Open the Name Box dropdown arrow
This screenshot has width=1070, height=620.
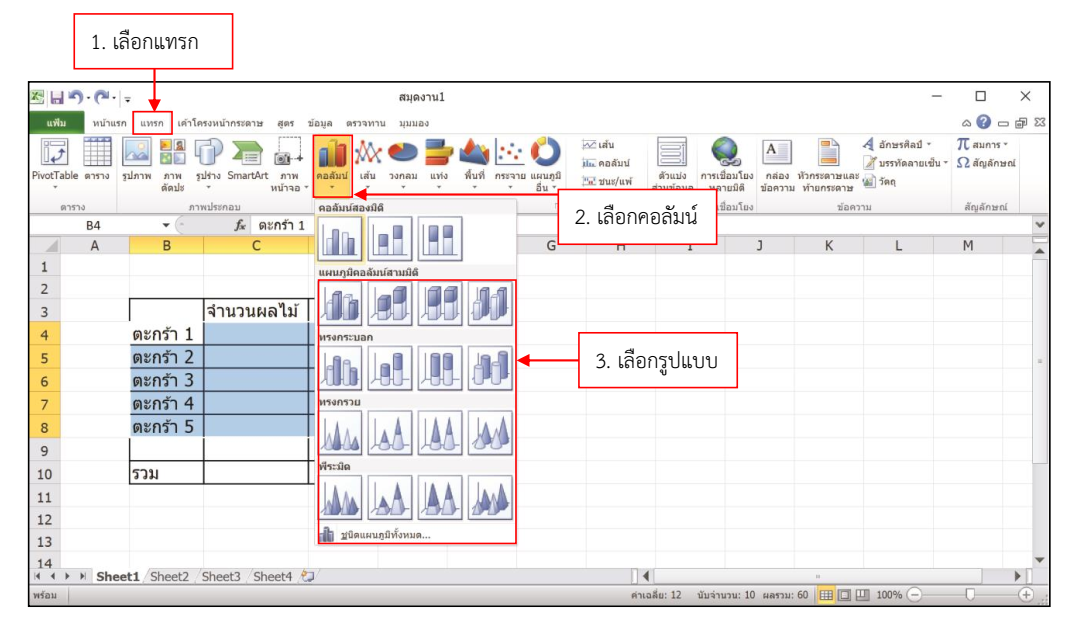166,225
